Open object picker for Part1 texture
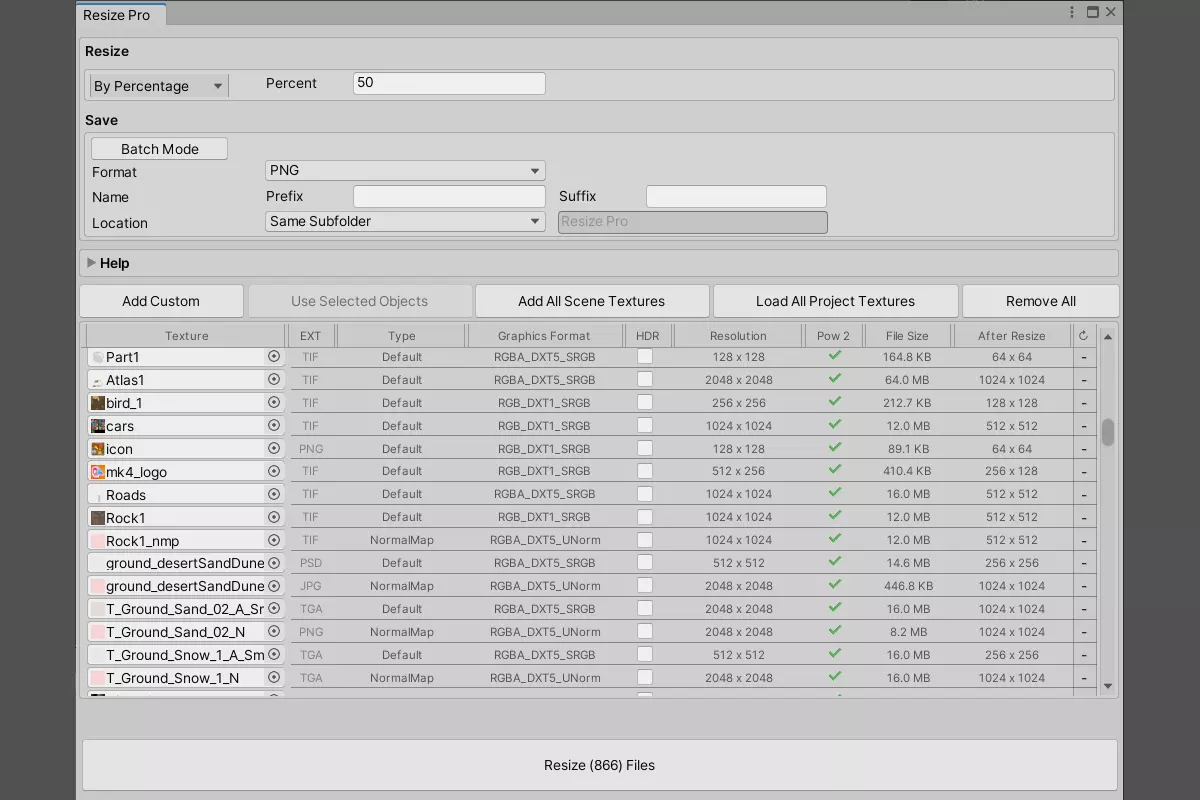 274,357
